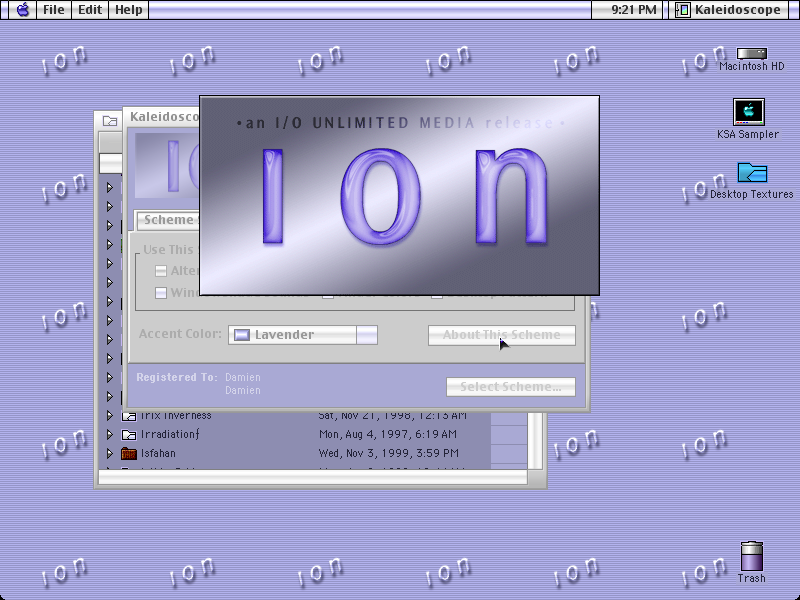Toggle the checkbox beside the 'Wind' option
800x600 pixels.
(x=161, y=293)
